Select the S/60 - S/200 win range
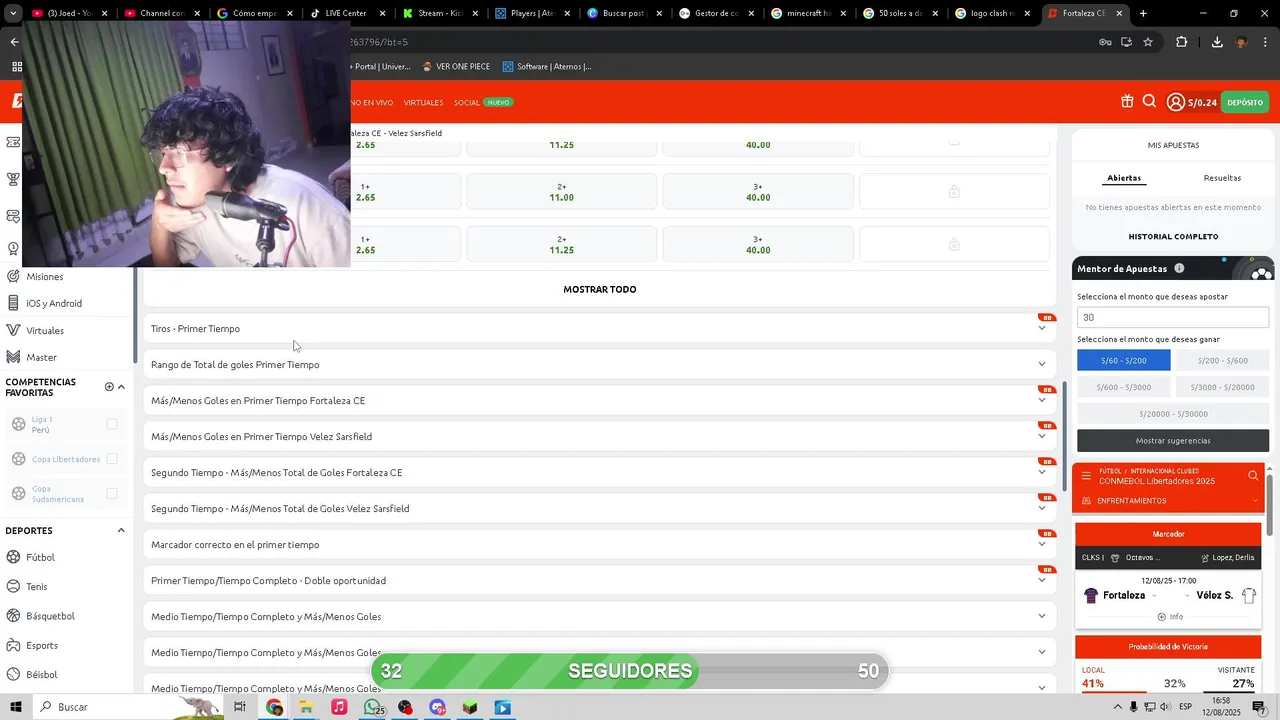Viewport: 1280px width, 720px height. (1124, 360)
